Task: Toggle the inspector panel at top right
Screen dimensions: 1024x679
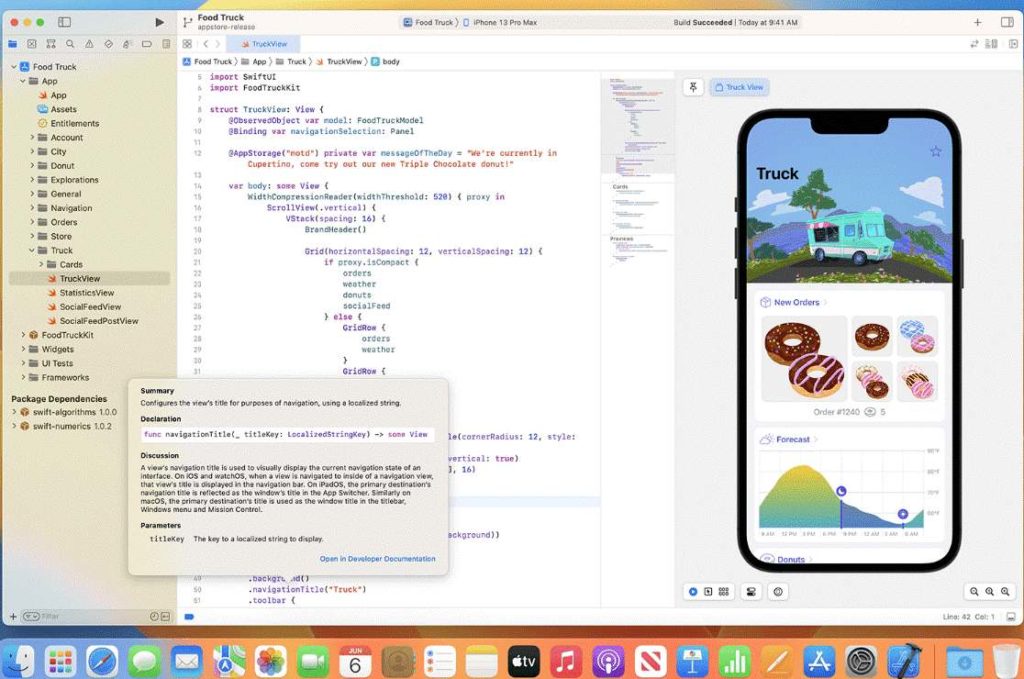Action: click(x=1007, y=22)
